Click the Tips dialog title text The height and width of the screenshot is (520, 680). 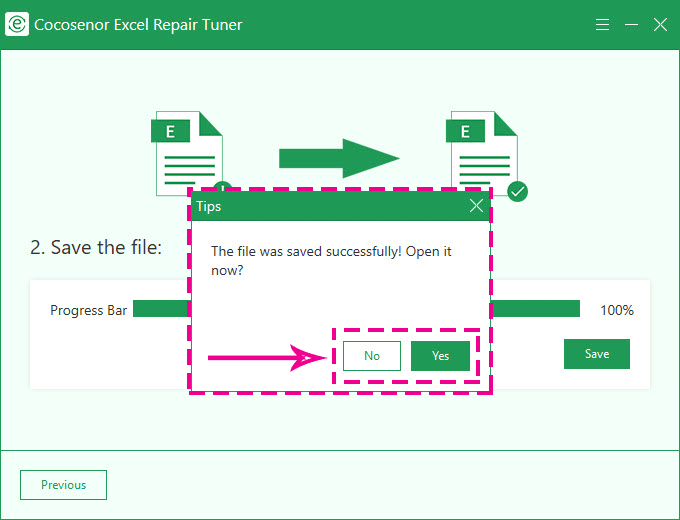point(209,206)
